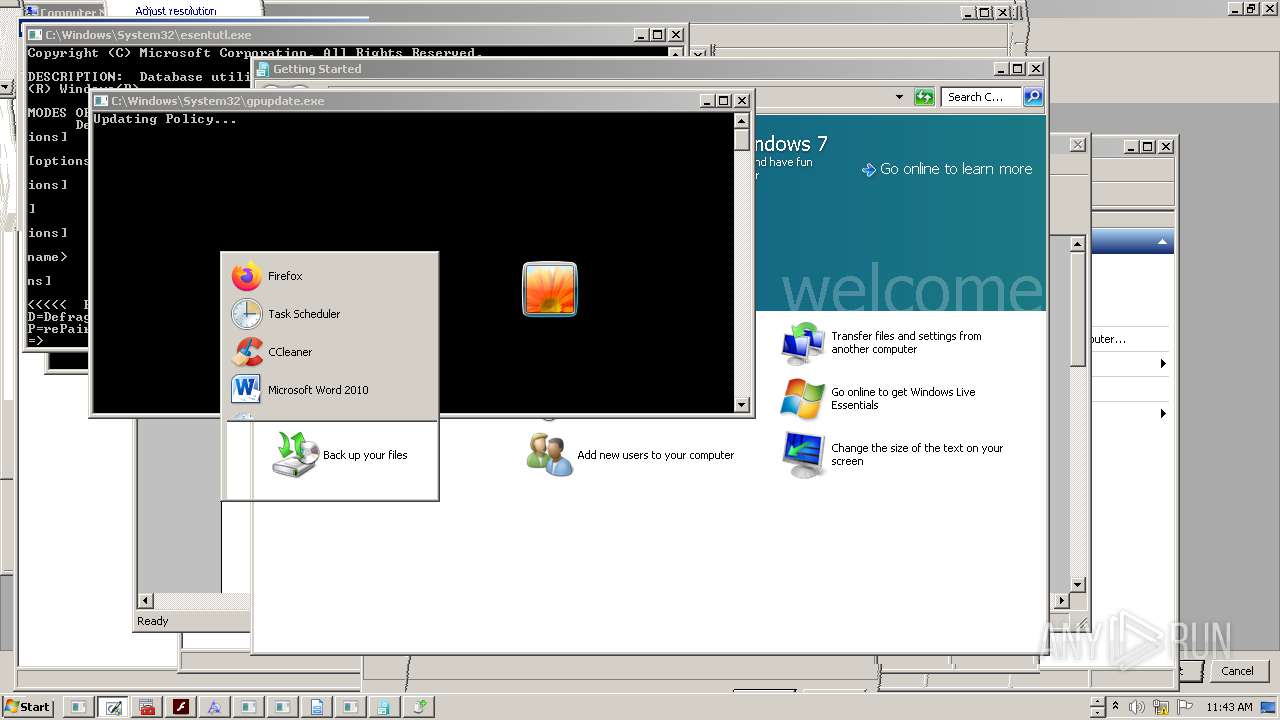Open the network warning tray icon

click(1160, 707)
